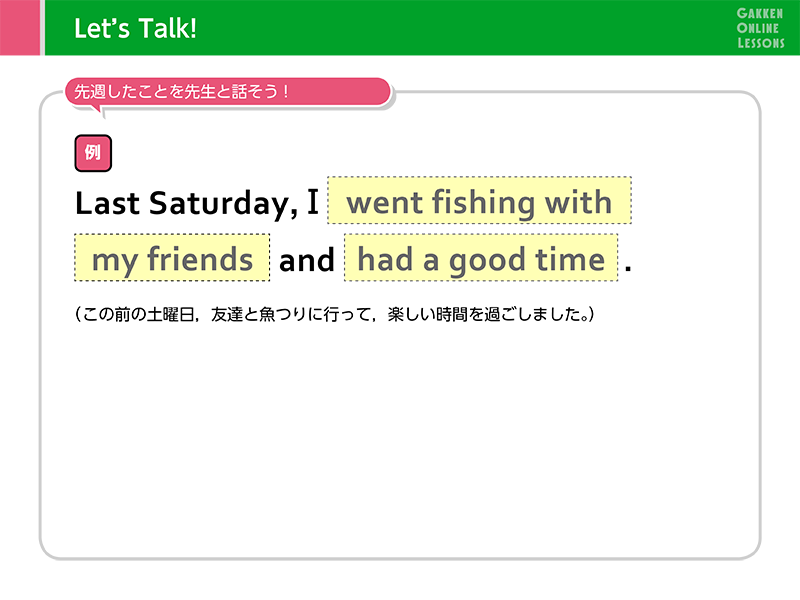Click the pronoun "I" before the first blank
800x600 pixels.
pos(312,203)
